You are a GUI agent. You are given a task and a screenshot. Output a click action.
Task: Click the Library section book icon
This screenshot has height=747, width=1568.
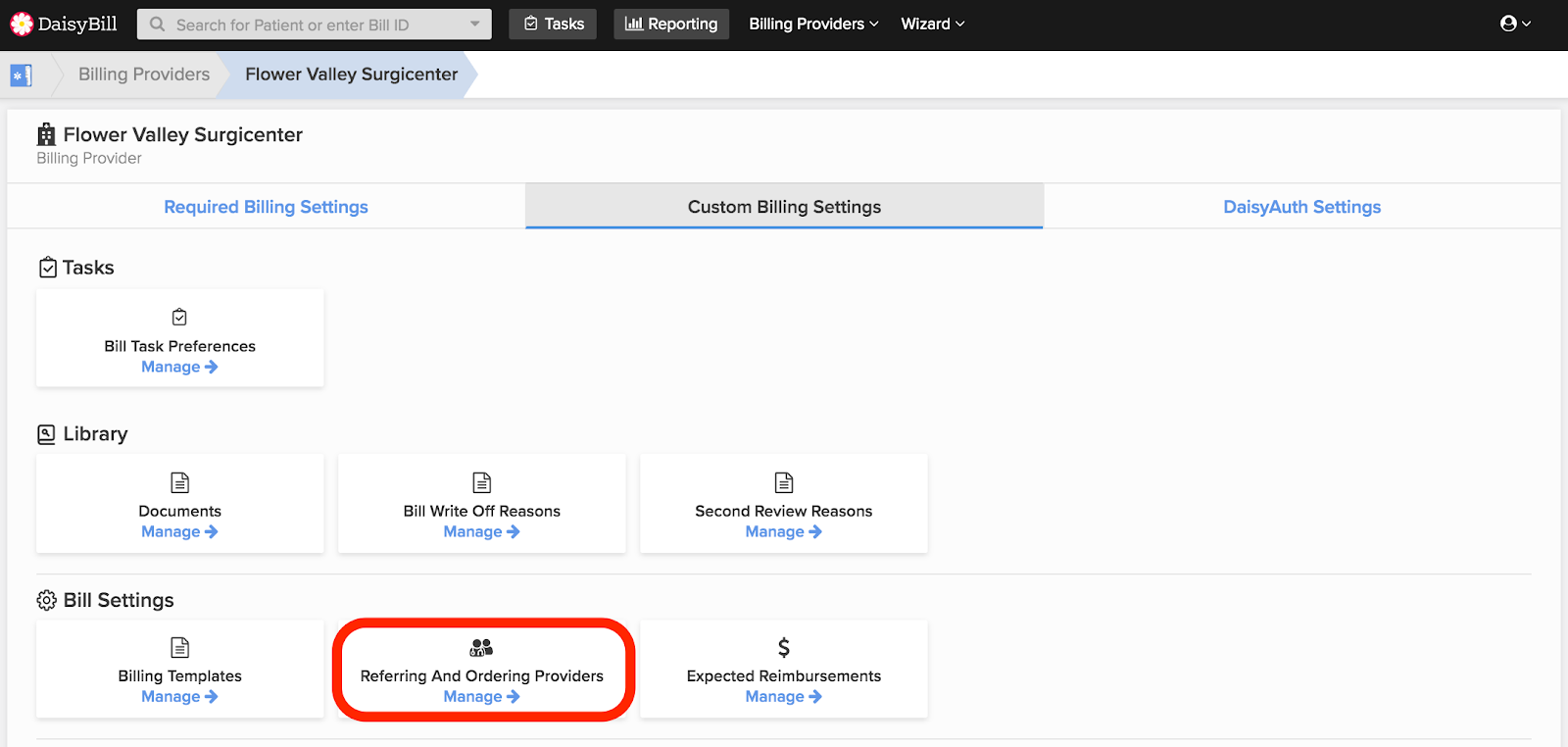tap(46, 434)
